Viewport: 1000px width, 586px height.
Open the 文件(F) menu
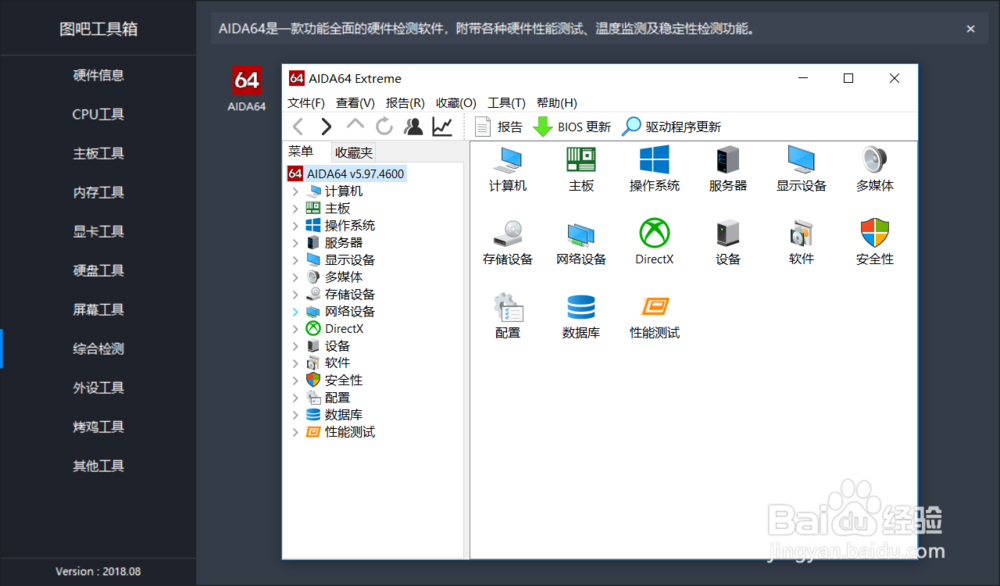coord(306,103)
